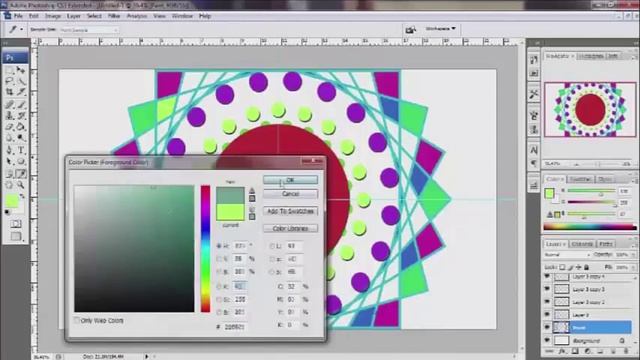
Task: Click the R value field in Color Picker
Action: (240, 287)
